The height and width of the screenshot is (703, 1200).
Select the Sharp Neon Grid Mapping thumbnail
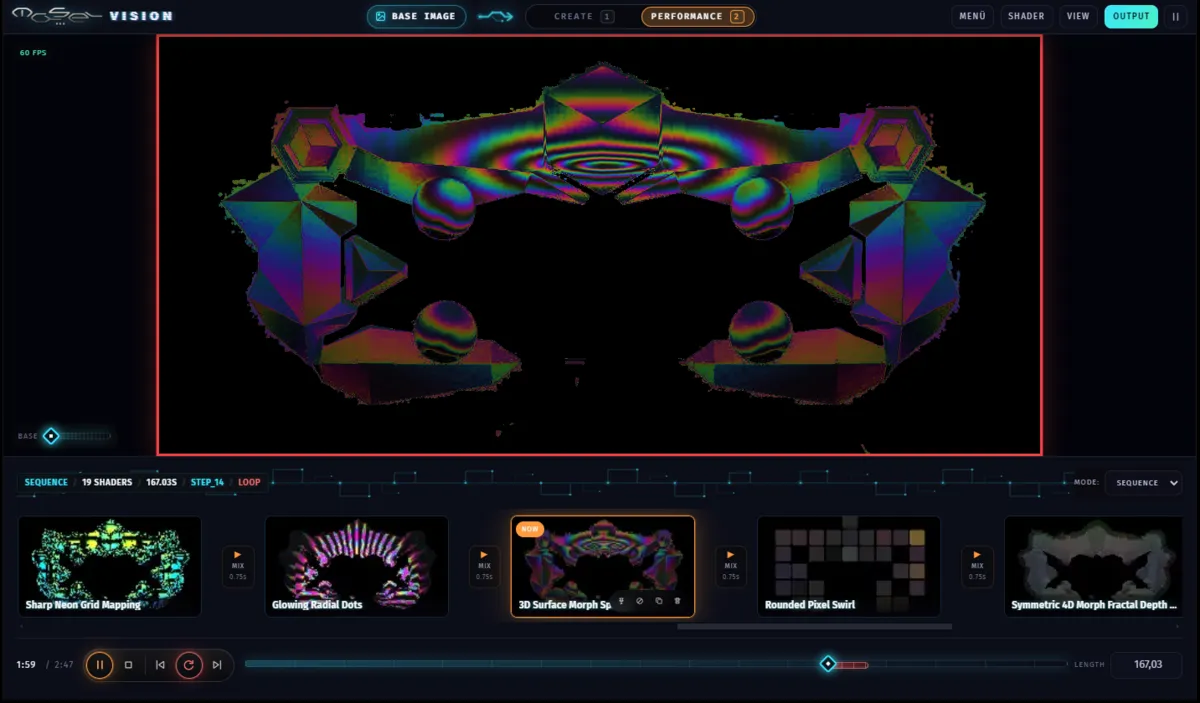click(110, 566)
